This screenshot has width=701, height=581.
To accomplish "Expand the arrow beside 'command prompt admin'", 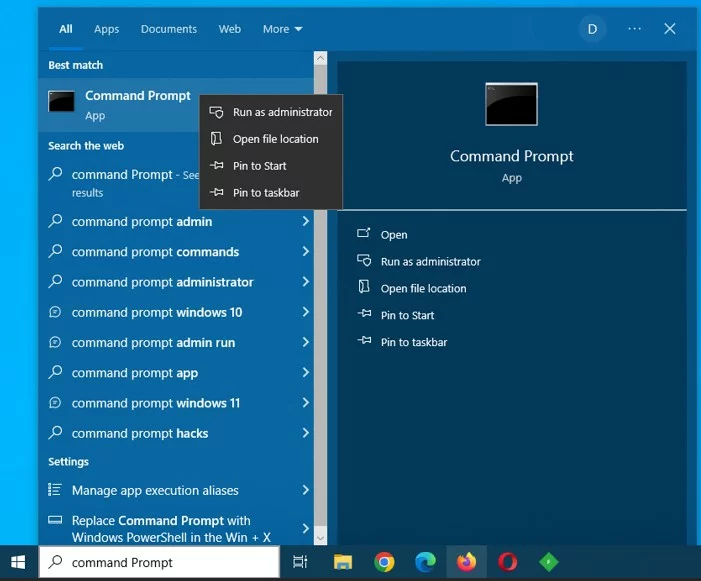I will pos(306,221).
